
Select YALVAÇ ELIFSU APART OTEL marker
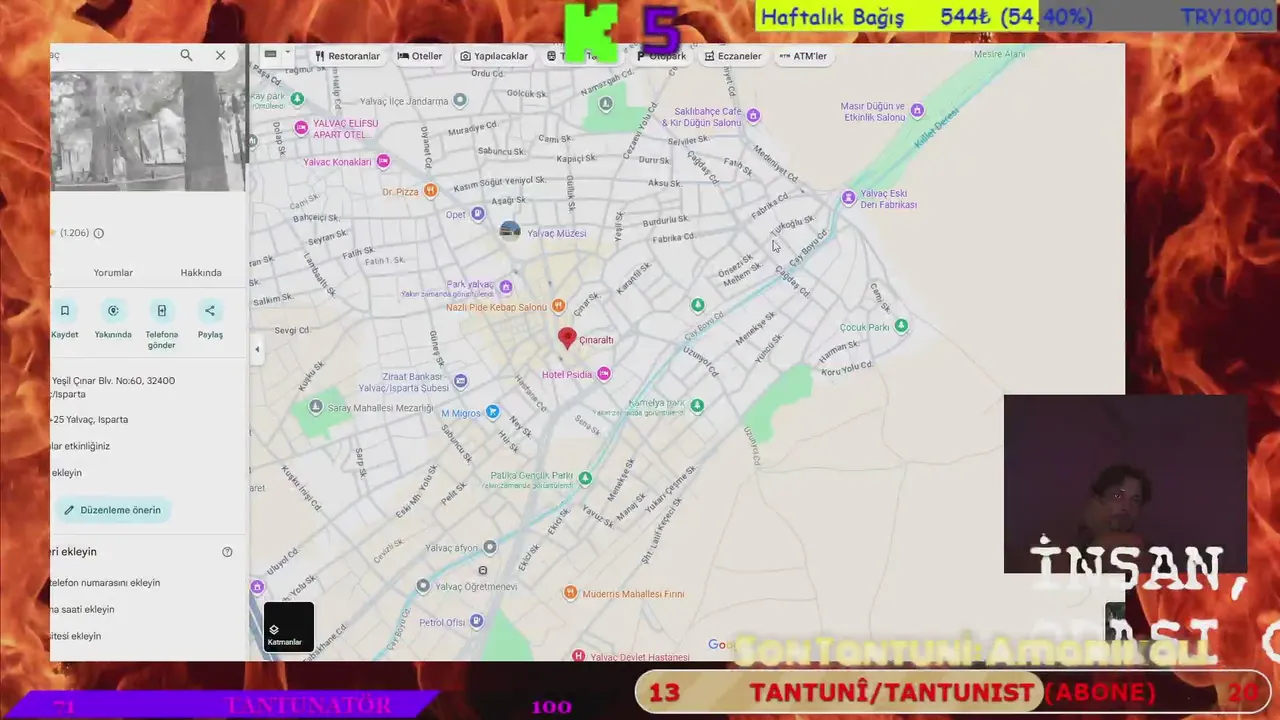301,127
